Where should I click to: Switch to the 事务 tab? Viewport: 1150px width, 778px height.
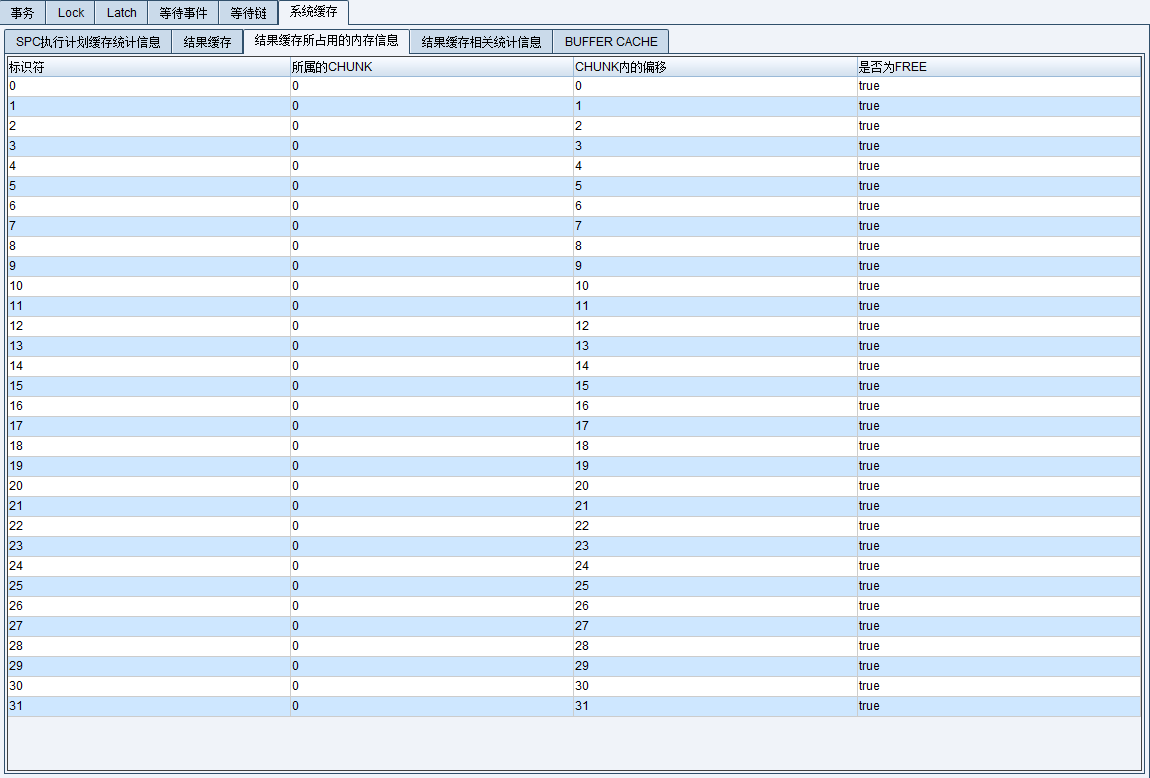click(x=23, y=13)
